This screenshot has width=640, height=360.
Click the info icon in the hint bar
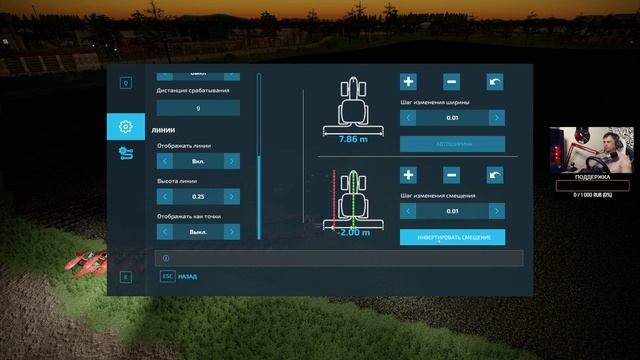coord(166,258)
